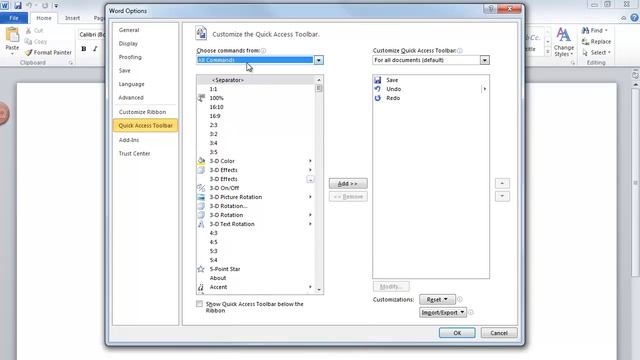Click the Save icon in the title bar
Screen dimensions: 640x360
(x=18, y=6)
